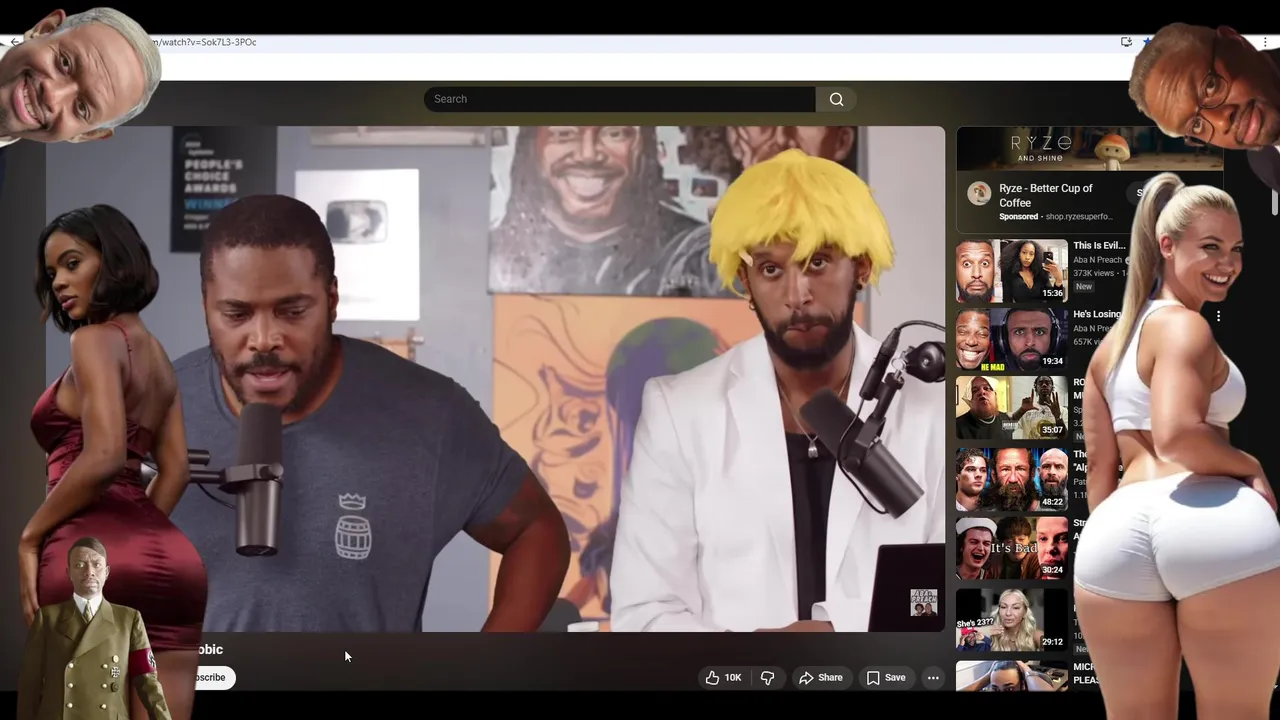Like the video with 10K thumbs up
1280x720 pixels.
pyautogui.click(x=723, y=677)
